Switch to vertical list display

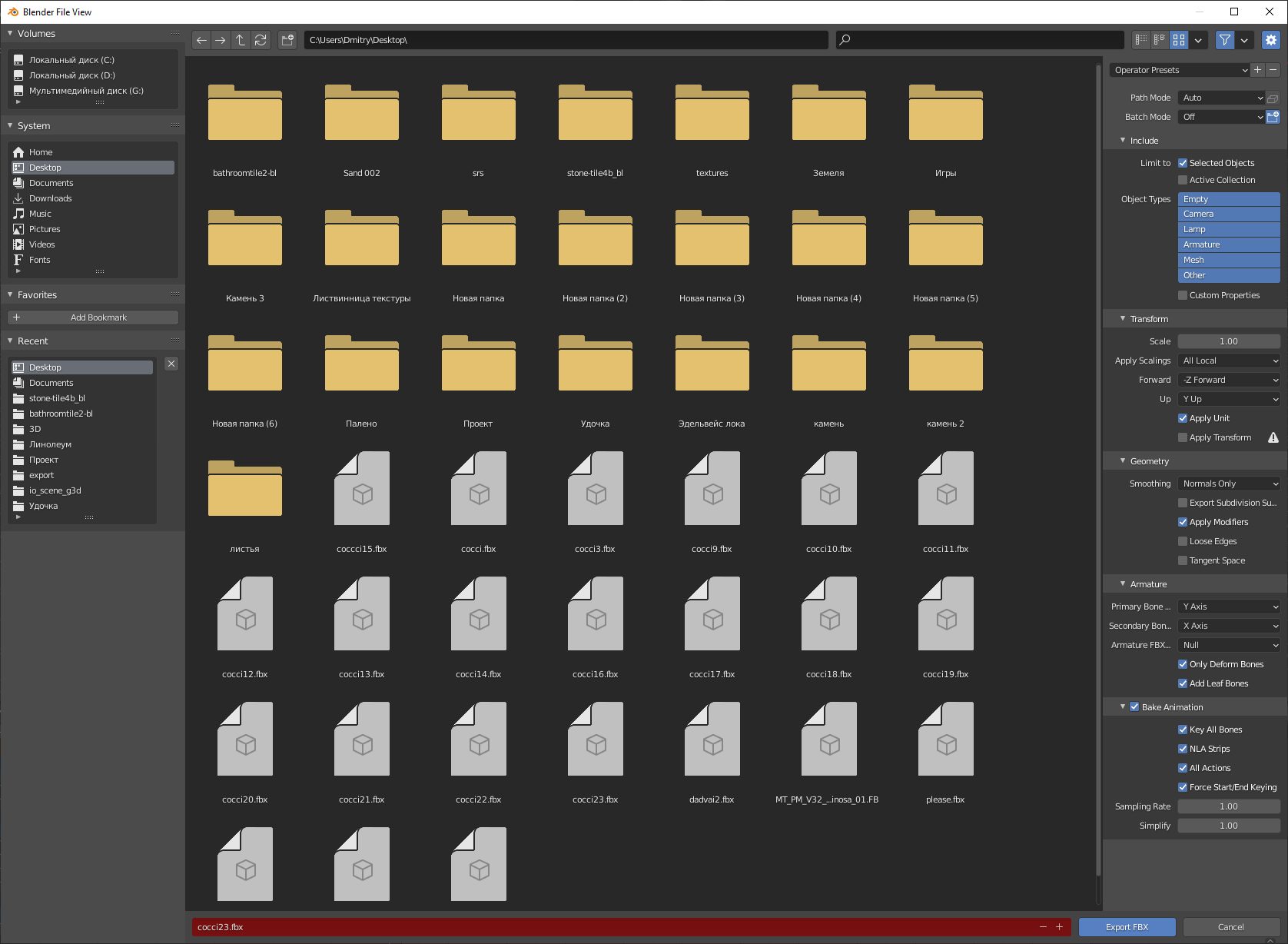(x=1141, y=40)
